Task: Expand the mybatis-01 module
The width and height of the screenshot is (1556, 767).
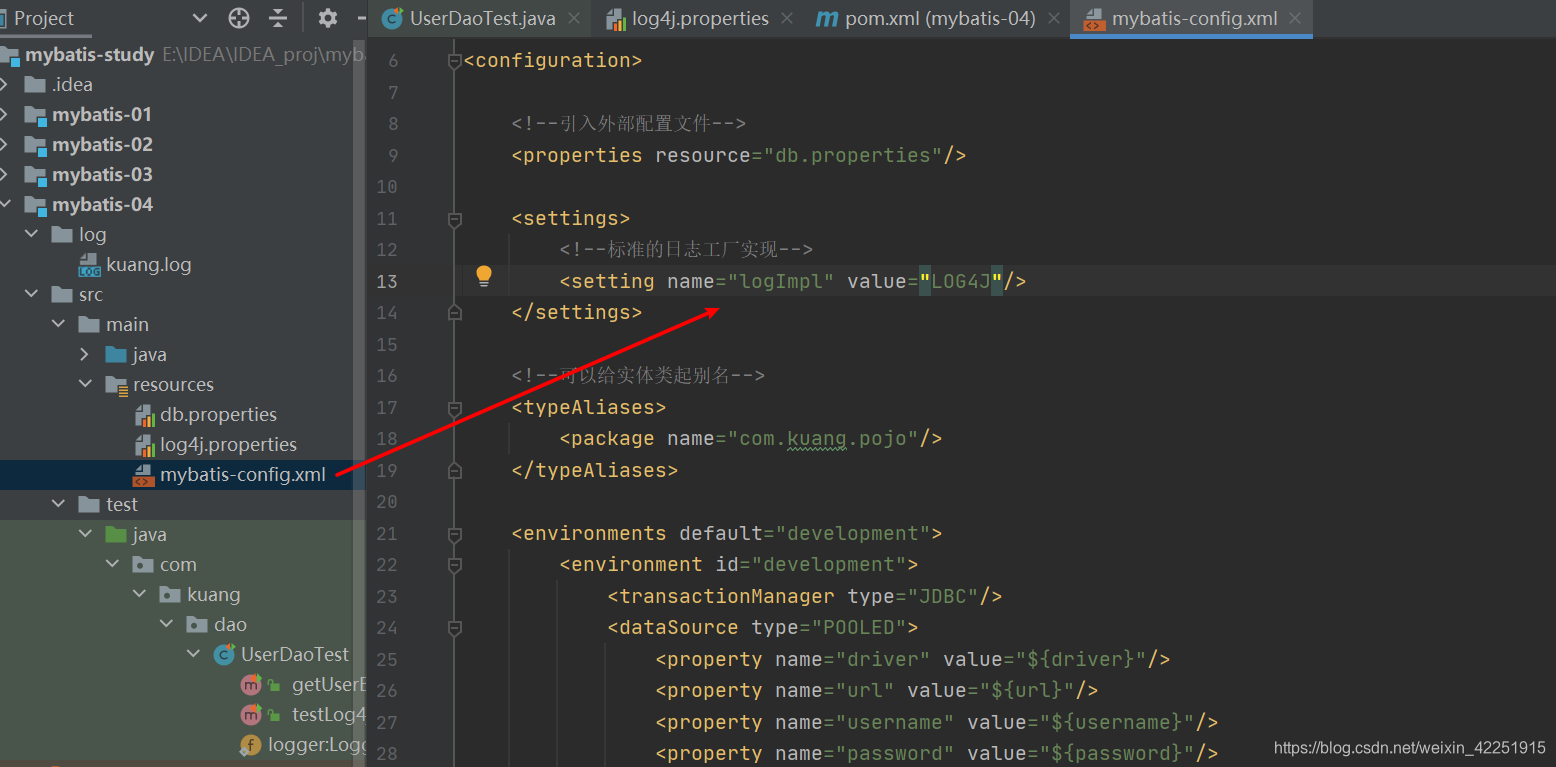Action: click(5, 115)
